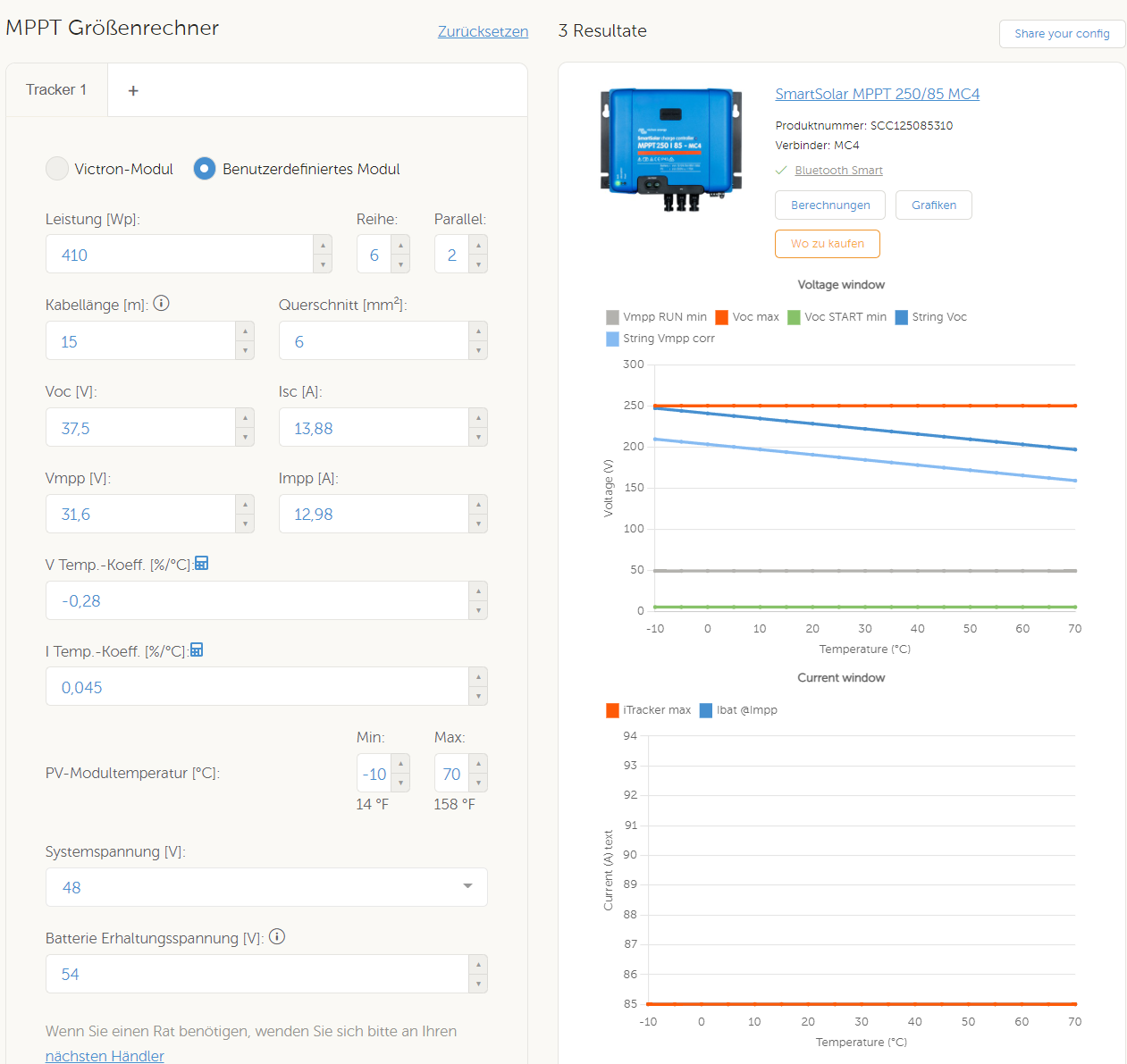
Task: Decrease Min PV-Modultemperatur with down arrow
Action: click(x=400, y=783)
